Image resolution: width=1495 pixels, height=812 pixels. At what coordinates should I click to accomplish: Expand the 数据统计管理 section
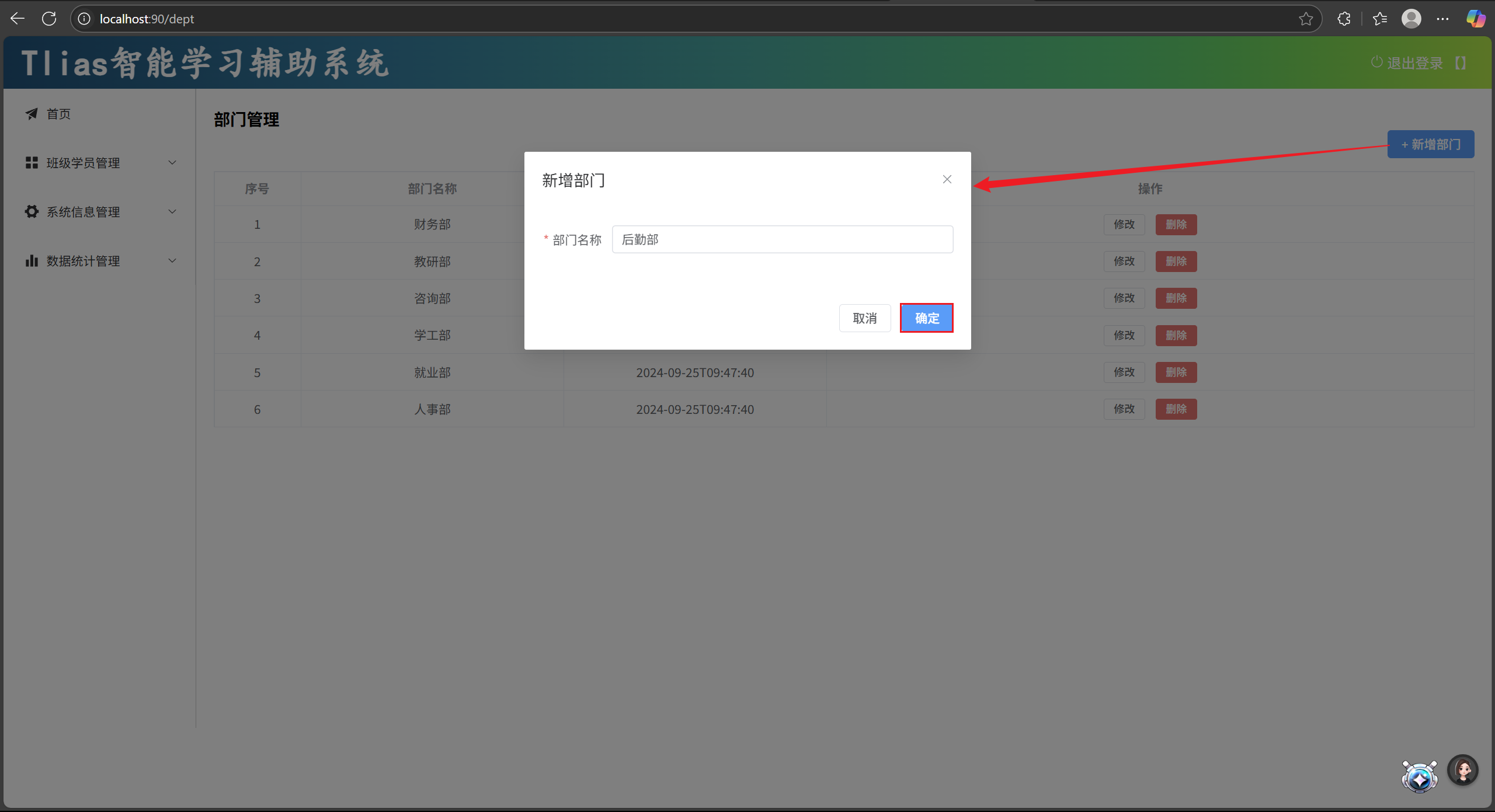point(99,261)
